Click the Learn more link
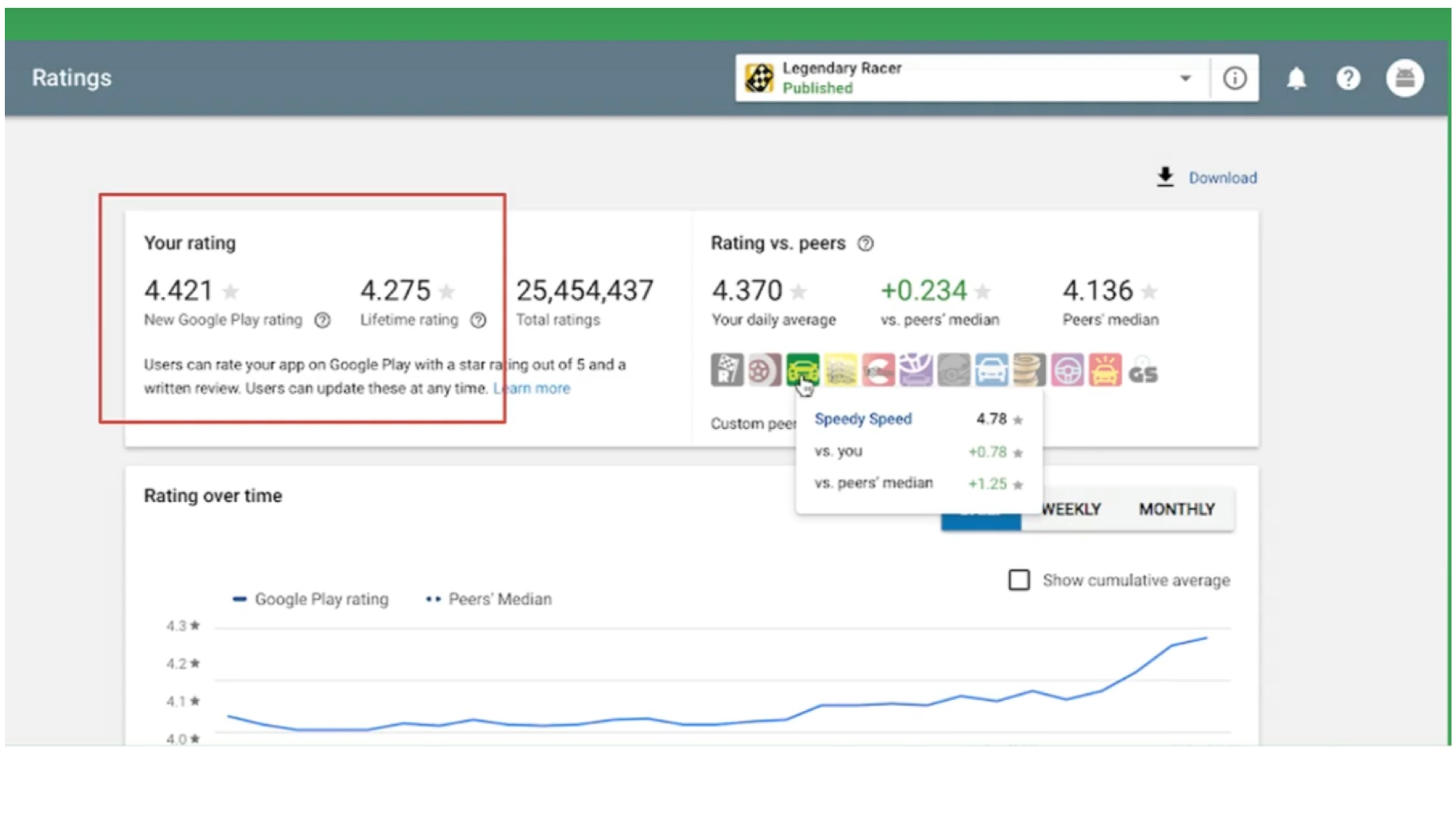Viewport: 1456px width, 816px height. 532,388
